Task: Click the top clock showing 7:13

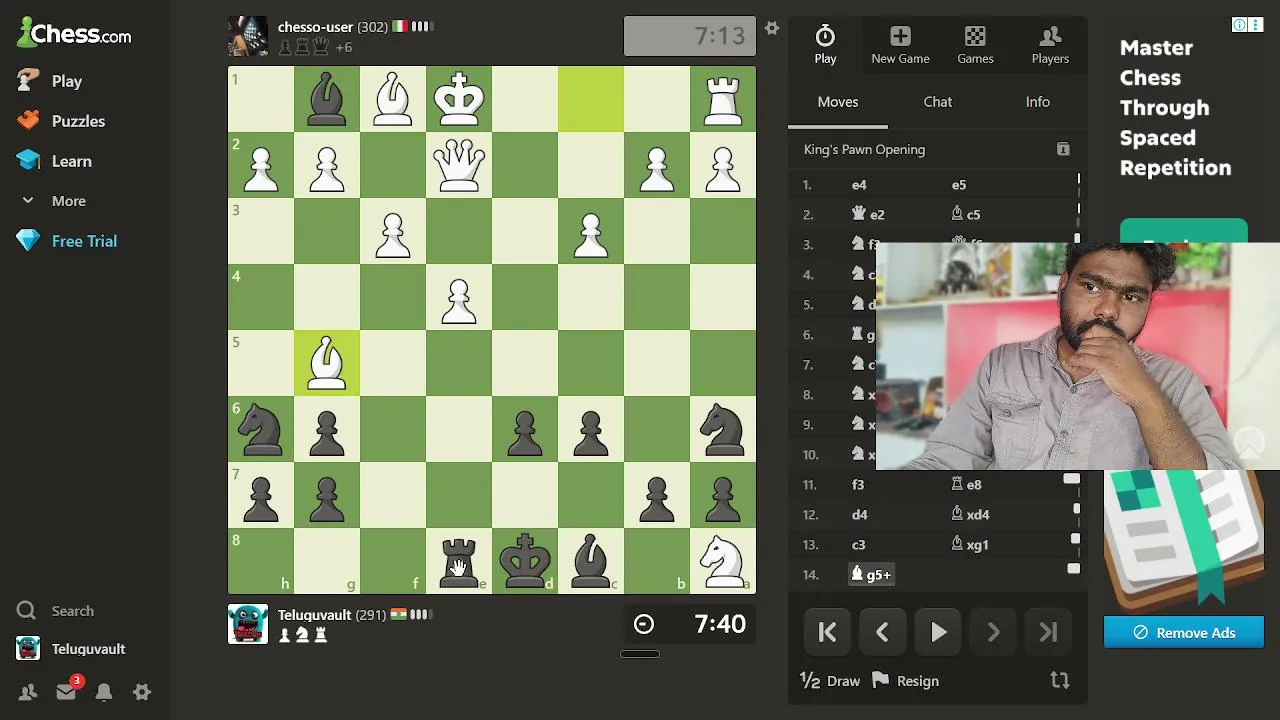Action: point(690,36)
